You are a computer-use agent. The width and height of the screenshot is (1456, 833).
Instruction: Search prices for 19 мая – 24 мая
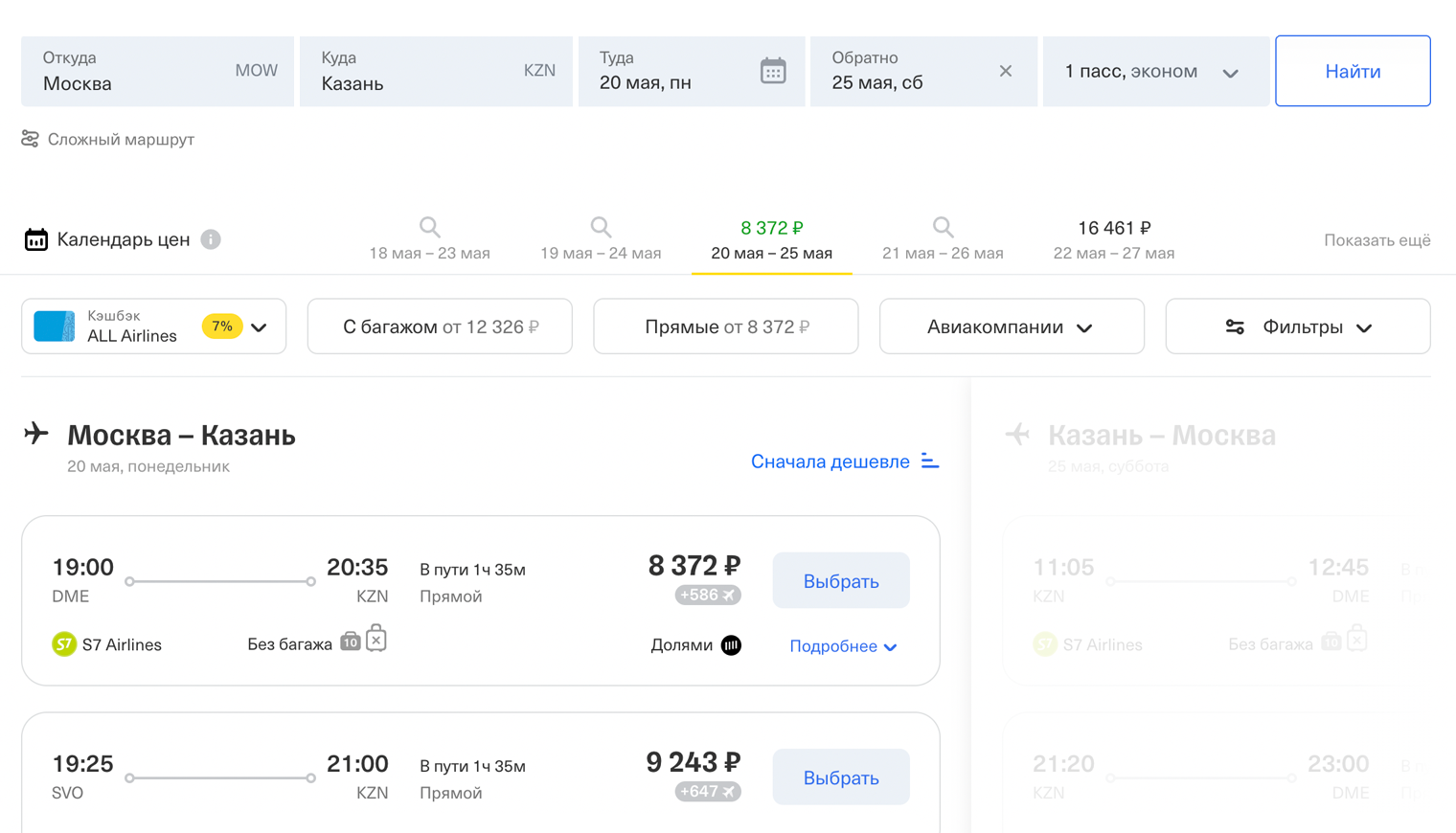601,227
